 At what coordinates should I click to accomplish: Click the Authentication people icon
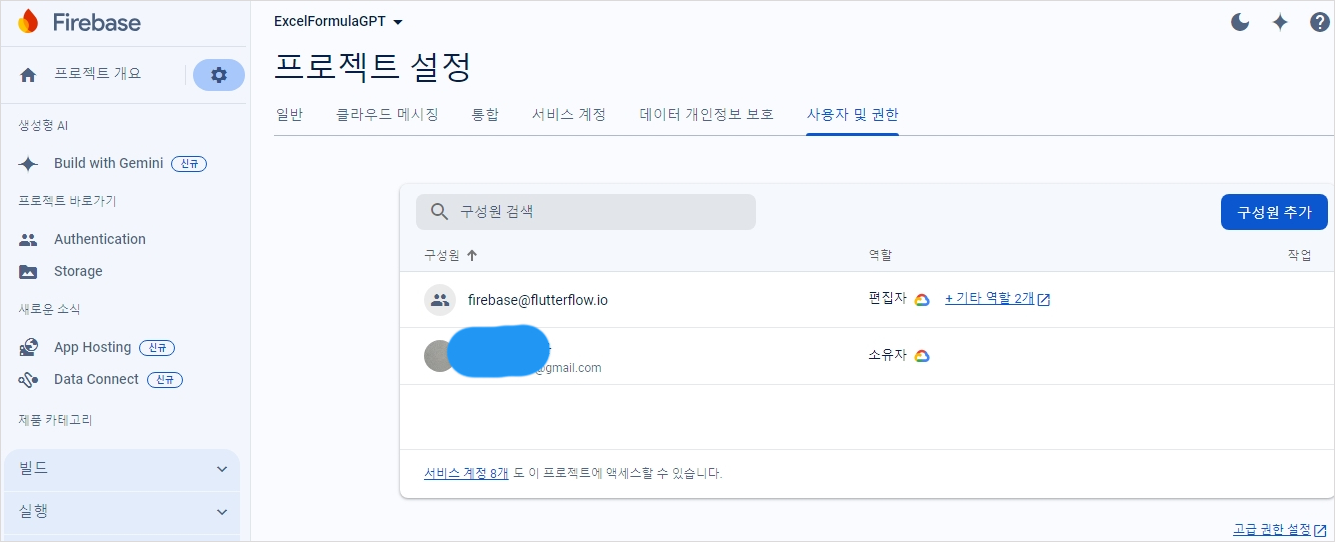[28, 240]
